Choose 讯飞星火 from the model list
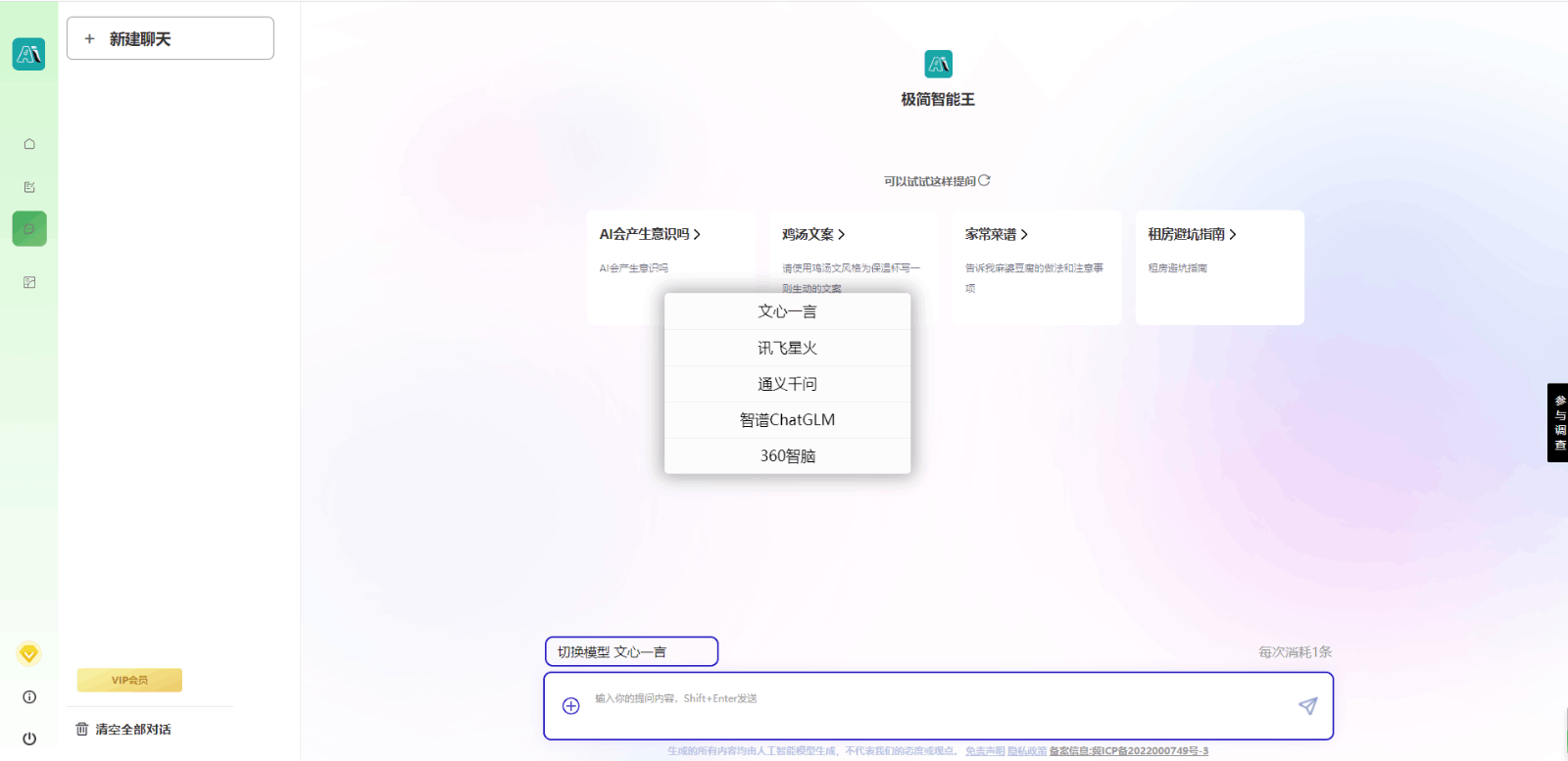This screenshot has width=1568, height=761. click(x=787, y=348)
